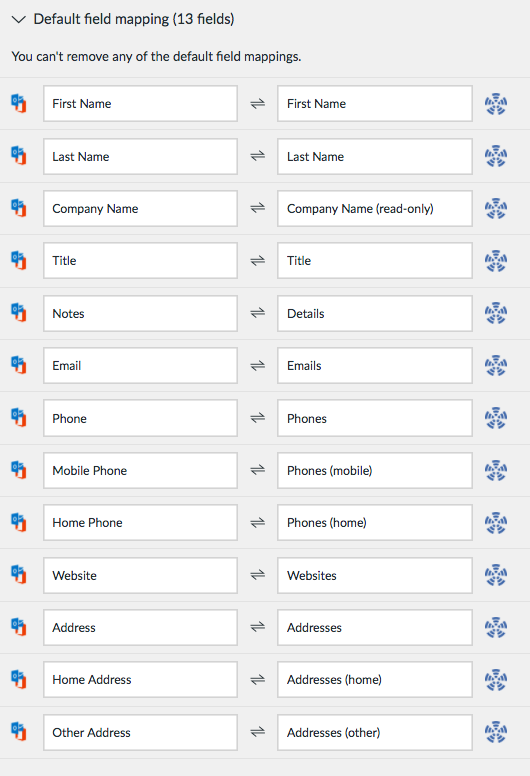Click sync arrows between Title fields

point(257,261)
